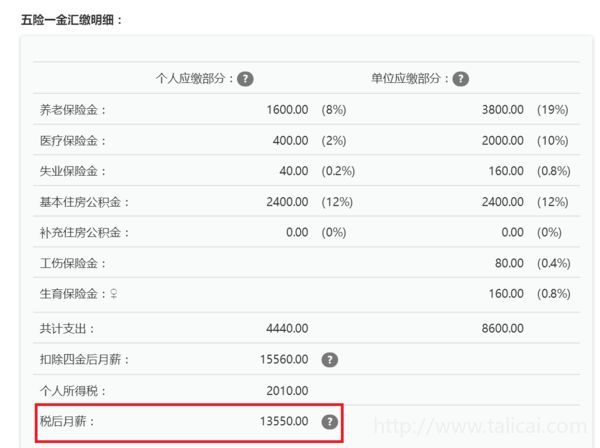
Task: Click work injury amount 80.00
Action: point(509,263)
